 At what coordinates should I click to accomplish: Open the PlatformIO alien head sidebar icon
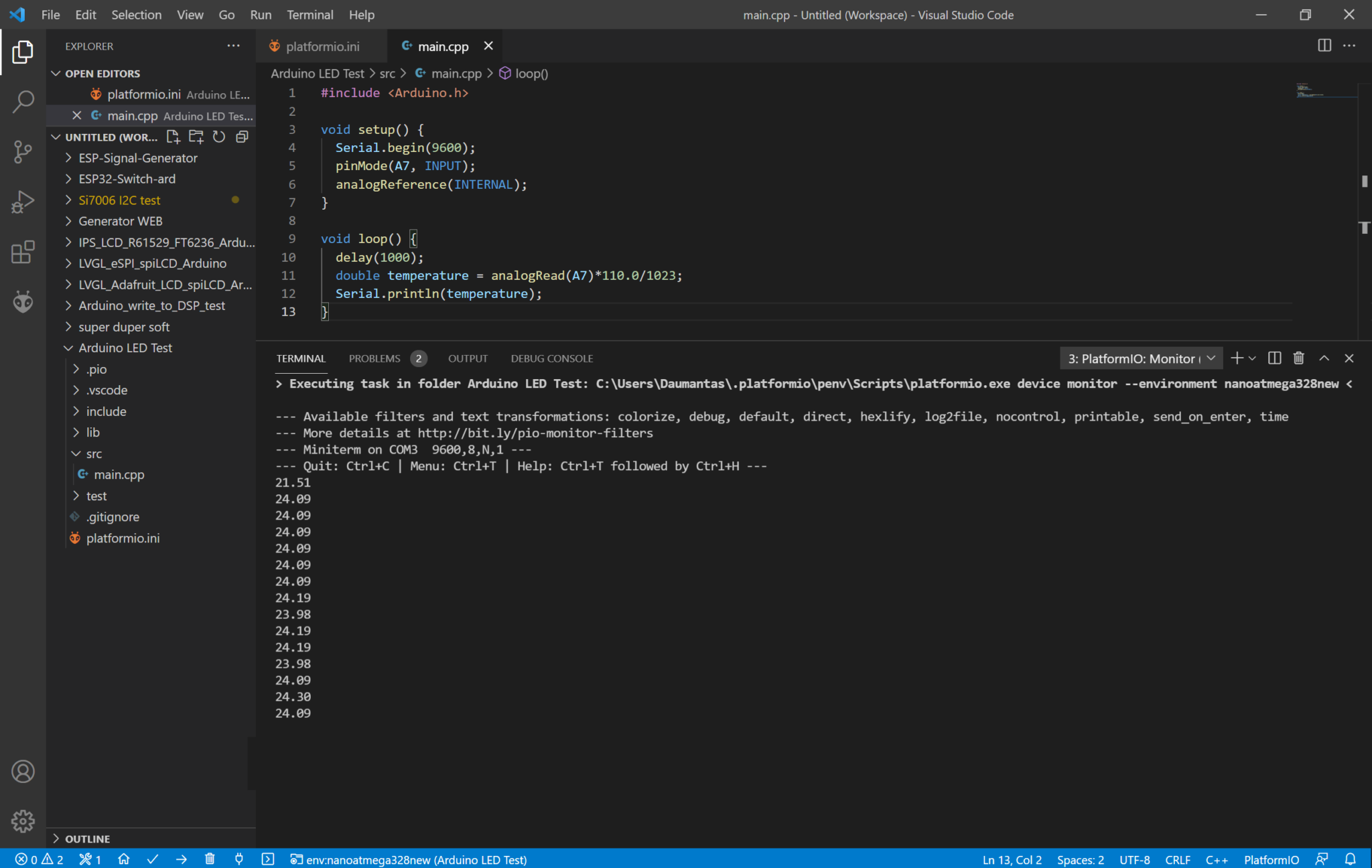[x=23, y=302]
